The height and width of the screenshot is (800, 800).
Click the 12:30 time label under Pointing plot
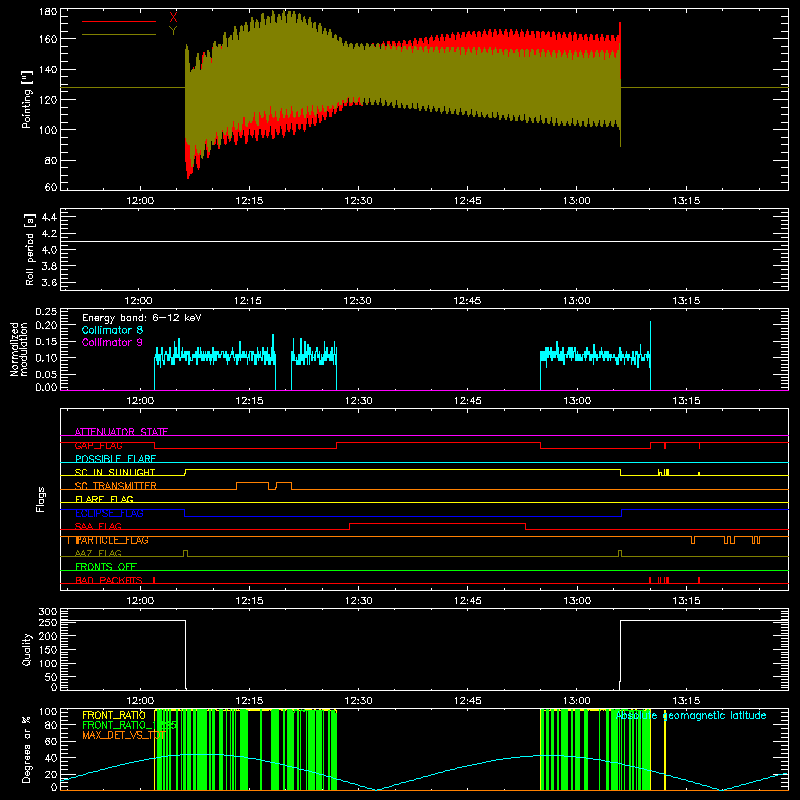pos(358,201)
